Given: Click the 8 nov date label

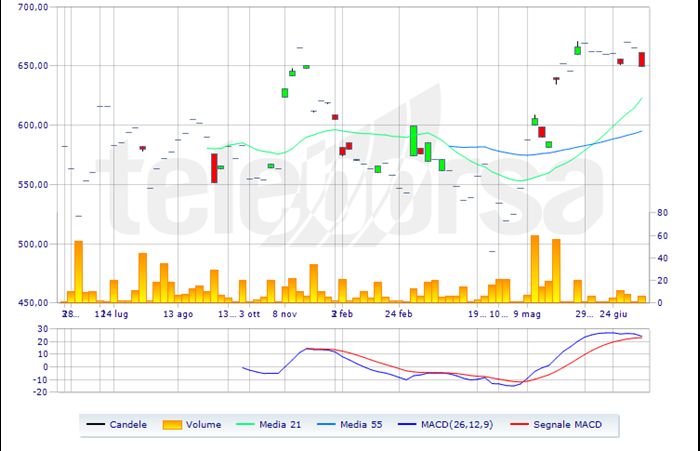Looking at the screenshot, I should [x=285, y=314].
